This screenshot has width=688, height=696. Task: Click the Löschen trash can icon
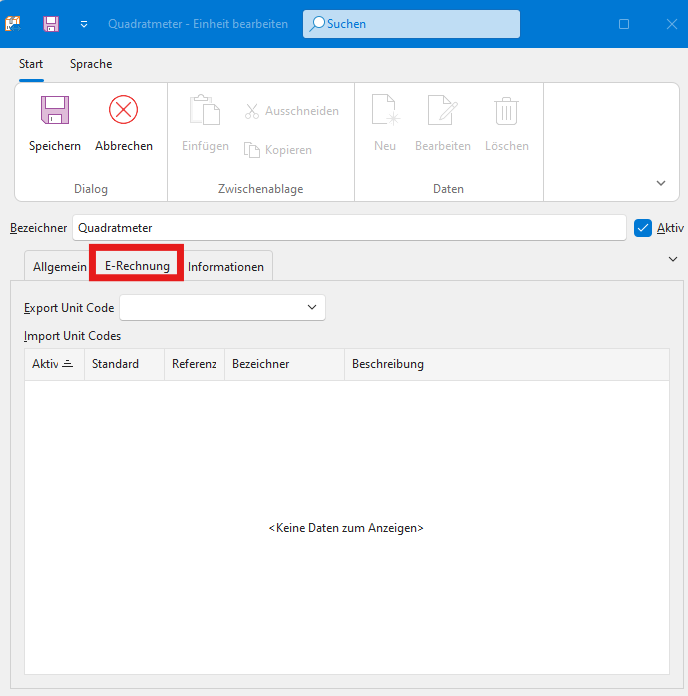(506, 110)
